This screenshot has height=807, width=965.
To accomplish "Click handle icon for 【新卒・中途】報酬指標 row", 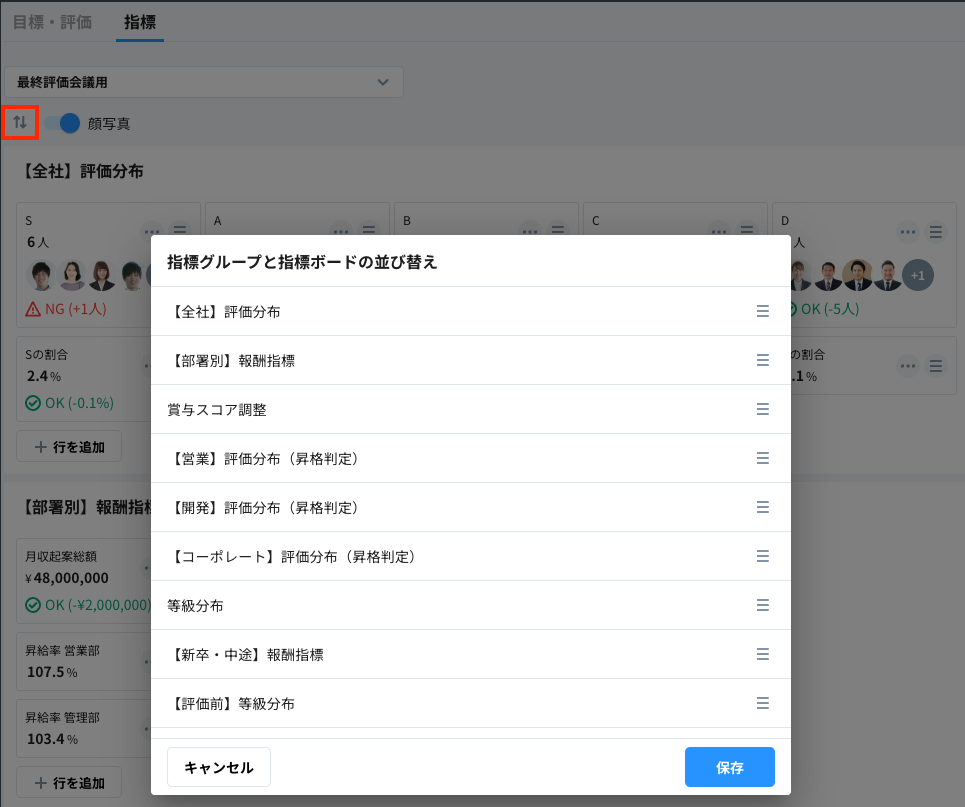I will click(762, 654).
